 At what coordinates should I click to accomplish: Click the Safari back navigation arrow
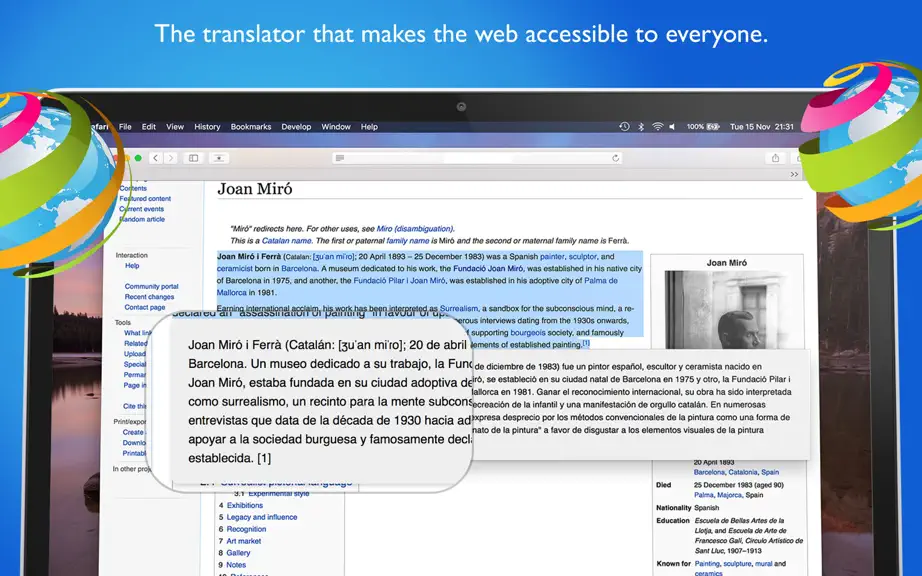click(155, 158)
